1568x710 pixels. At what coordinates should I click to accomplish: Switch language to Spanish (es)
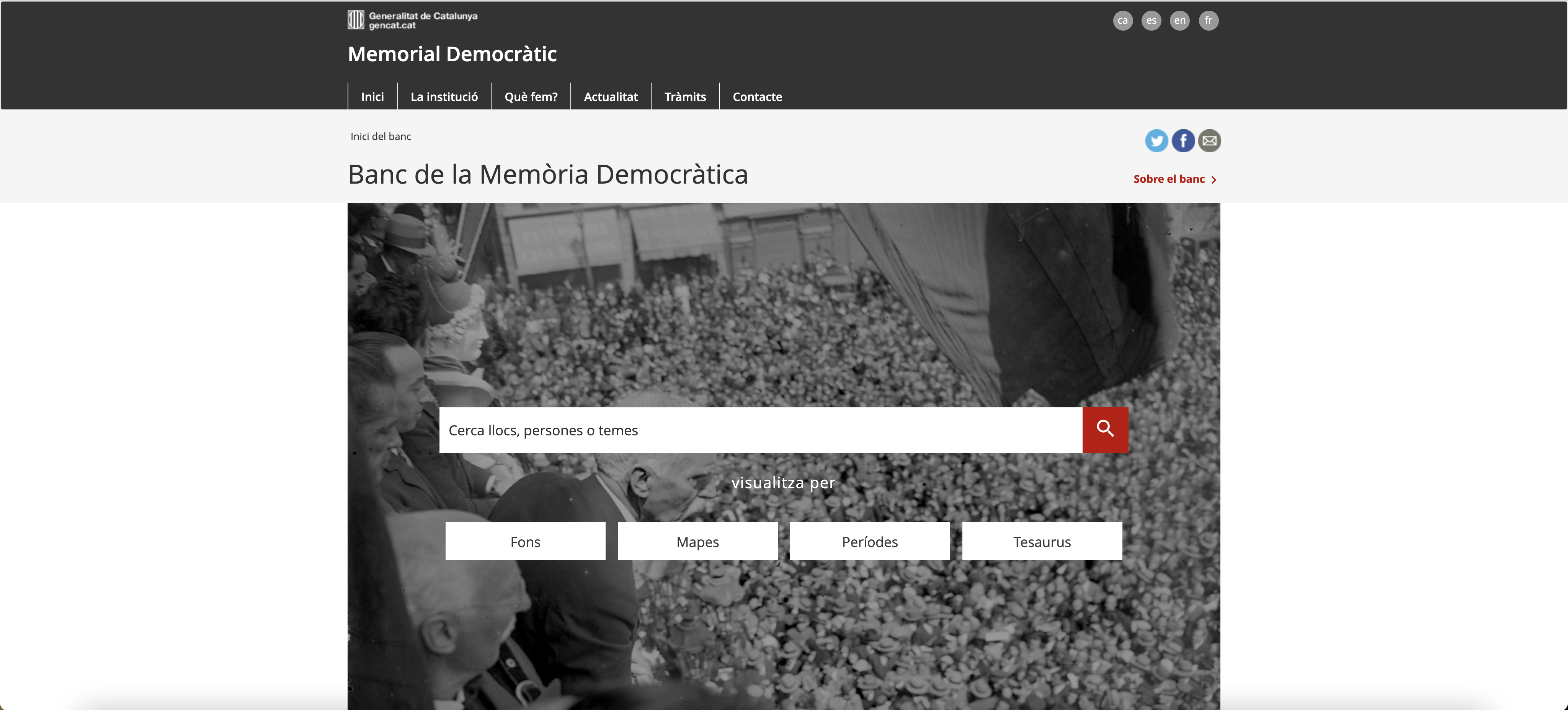[x=1151, y=20]
